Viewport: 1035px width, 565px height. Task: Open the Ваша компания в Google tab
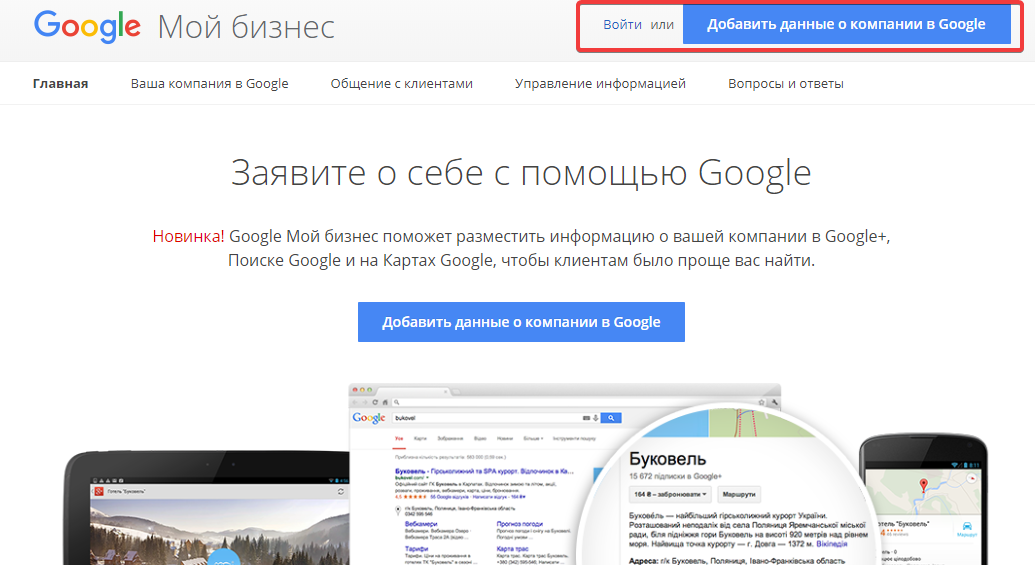[209, 84]
